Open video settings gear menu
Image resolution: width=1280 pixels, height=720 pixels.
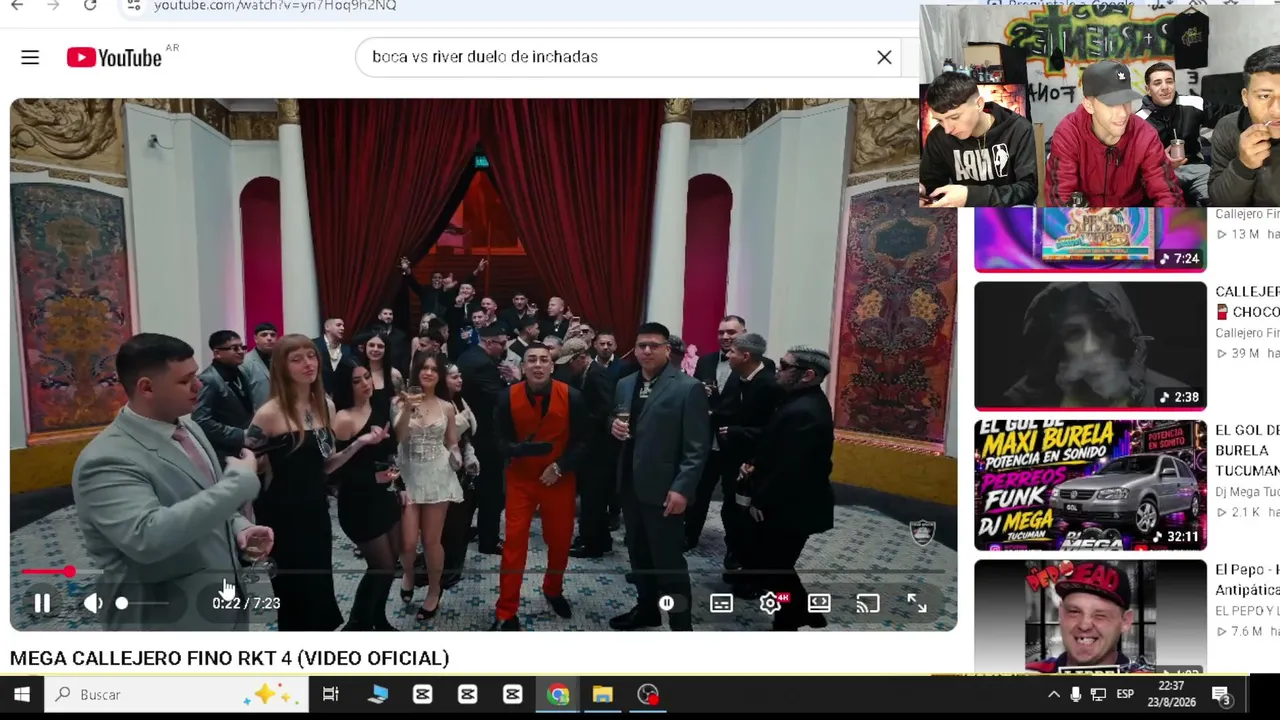(x=770, y=603)
